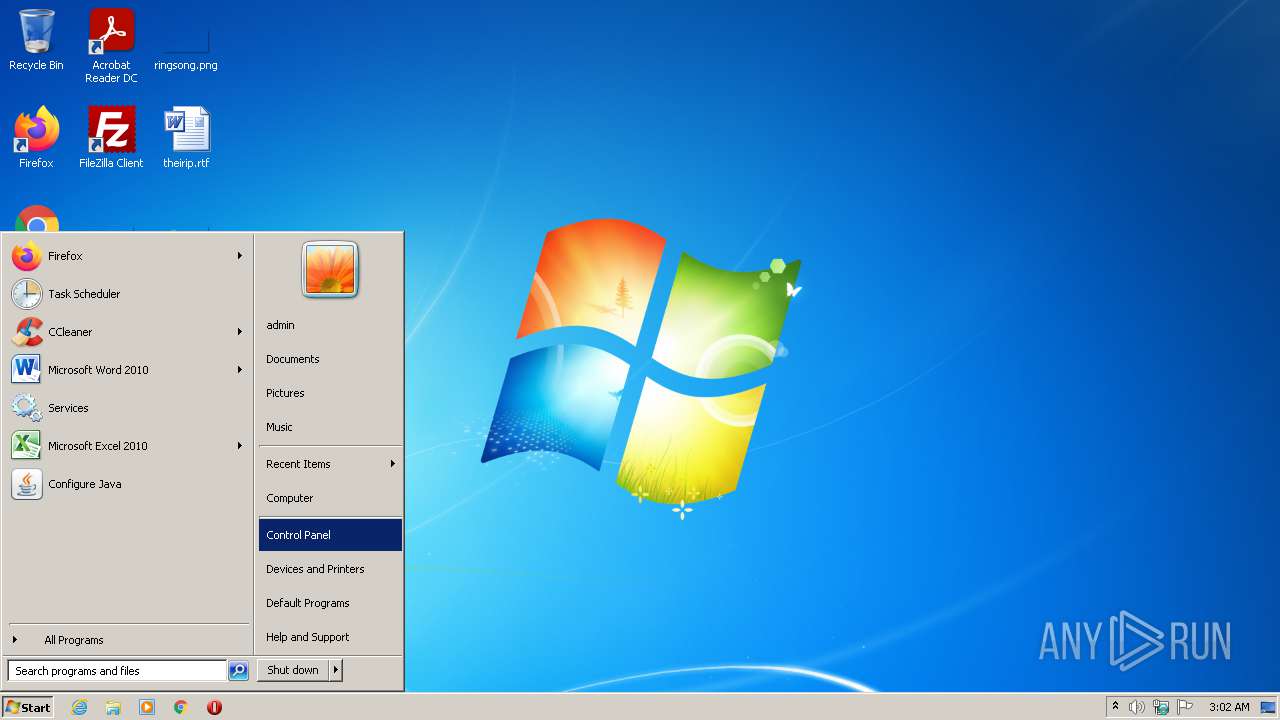1280x720 pixels.
Task: Open Action Center flag icon
Action: coord(1185,707)
